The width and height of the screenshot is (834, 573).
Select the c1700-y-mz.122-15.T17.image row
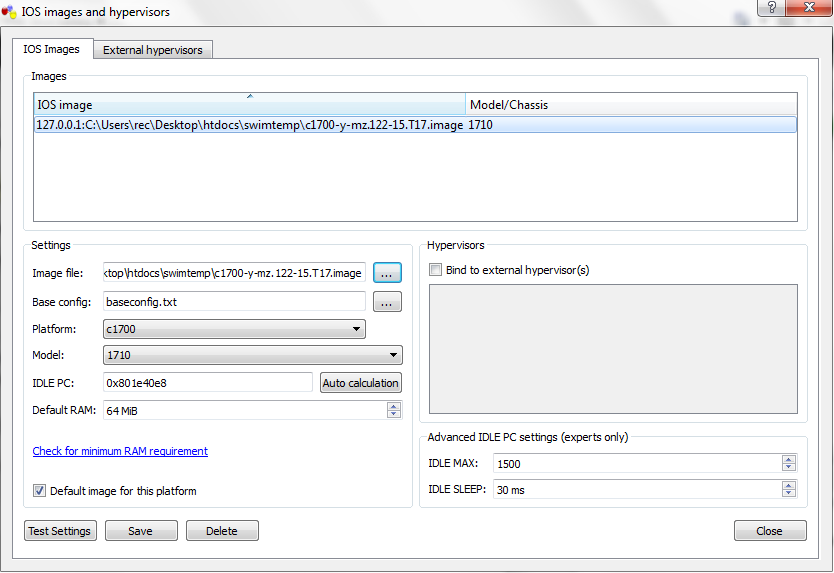(x=415, y=125)
